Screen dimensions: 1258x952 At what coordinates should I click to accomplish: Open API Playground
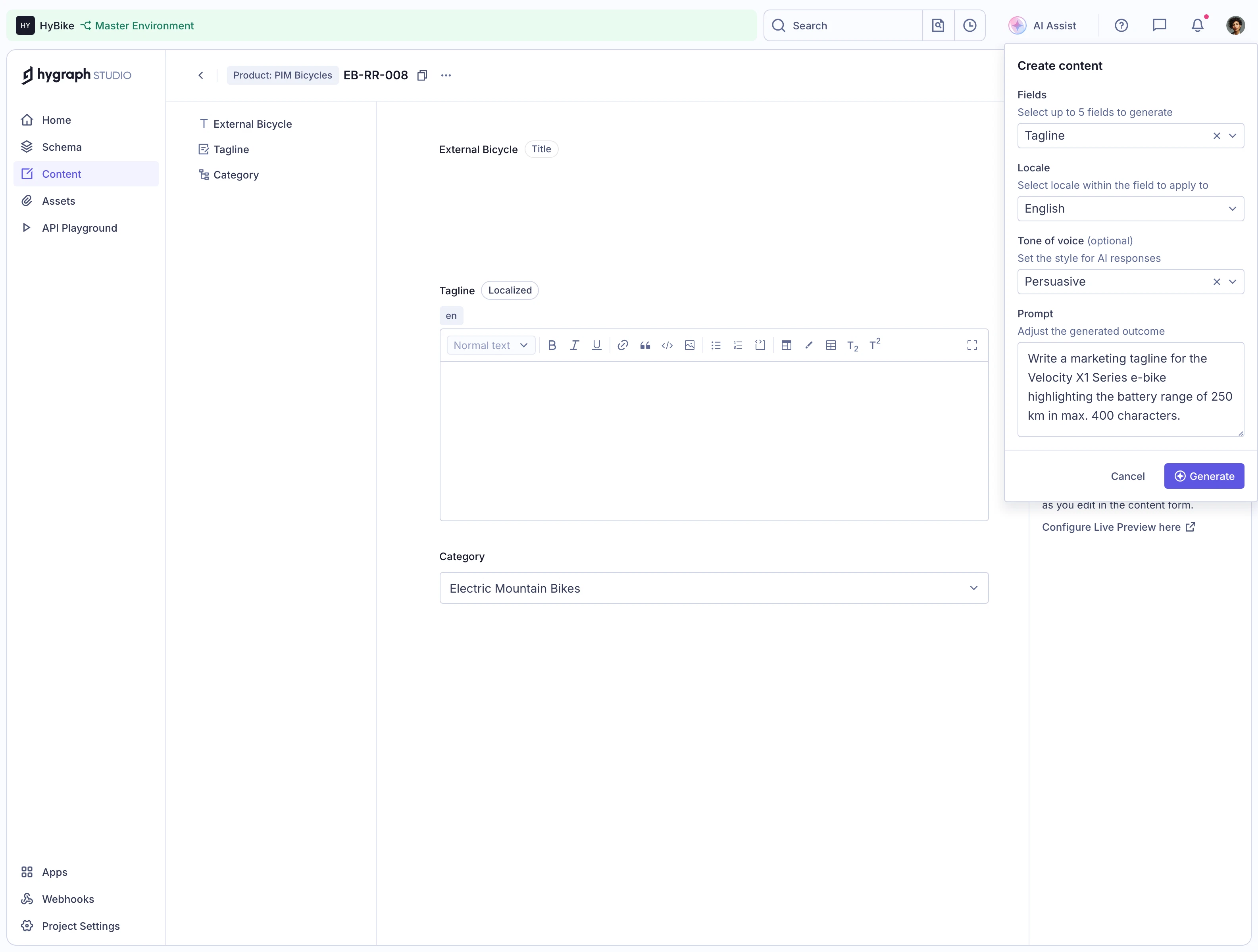click(x=86, y=228)
